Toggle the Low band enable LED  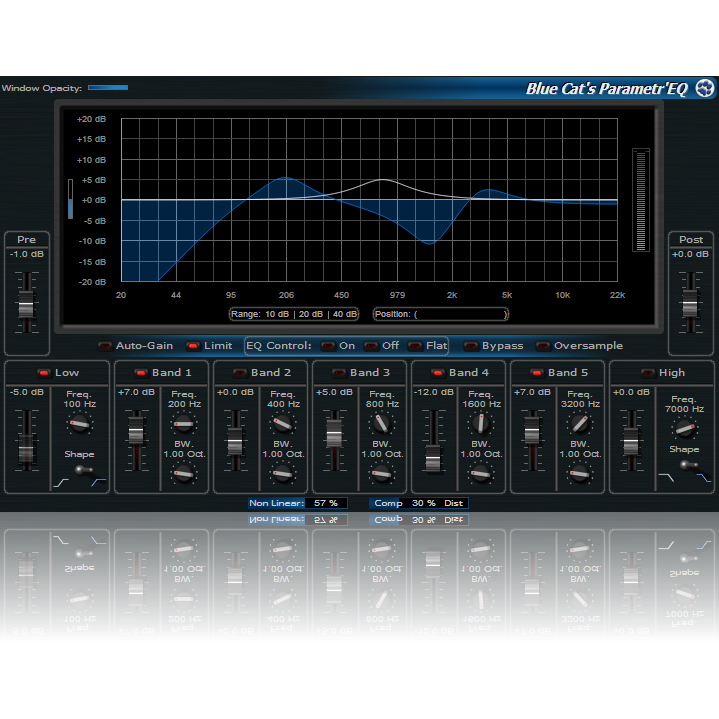(x=44, y=373)
